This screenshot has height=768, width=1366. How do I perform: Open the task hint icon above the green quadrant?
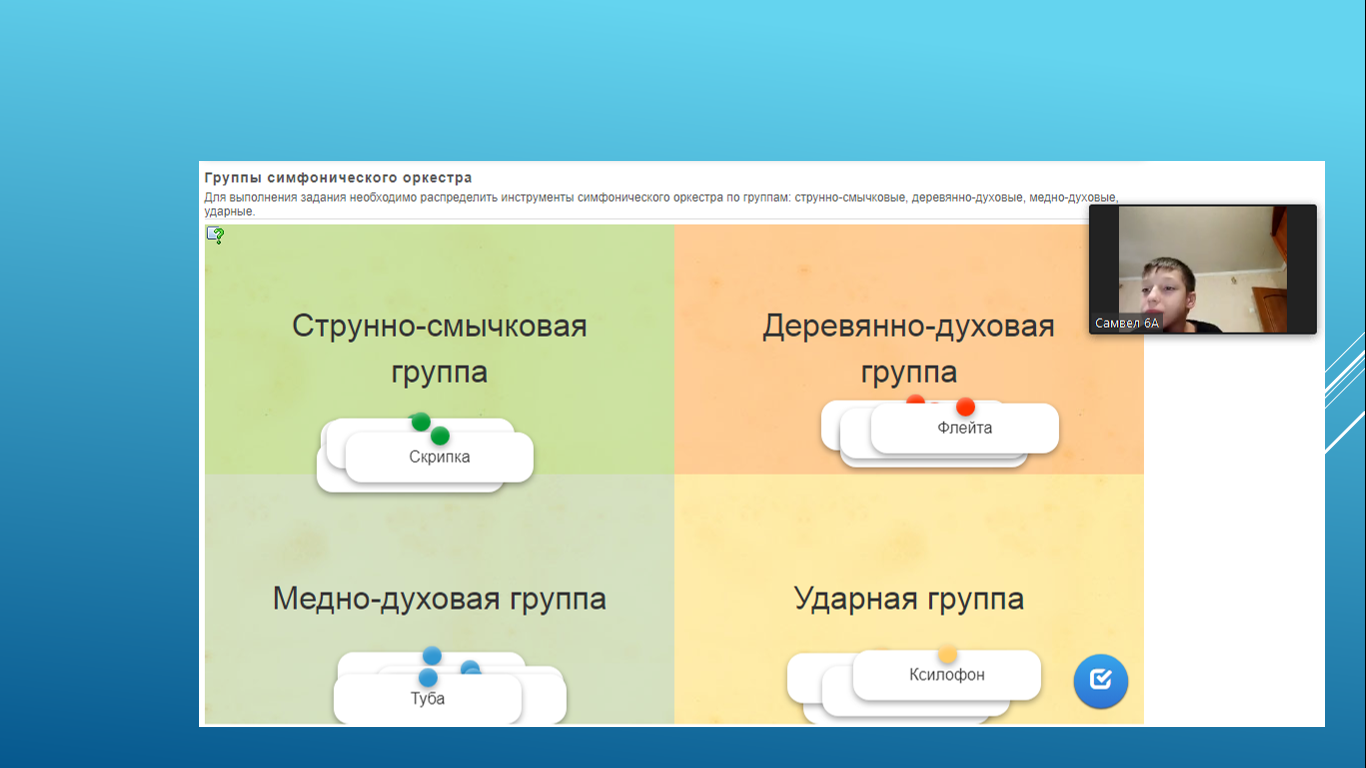215,235
